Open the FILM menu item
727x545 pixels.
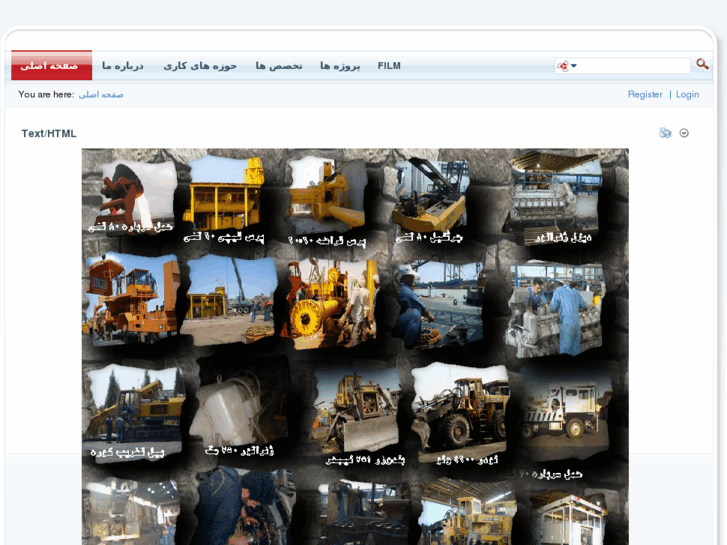click(x=389, y=66)
